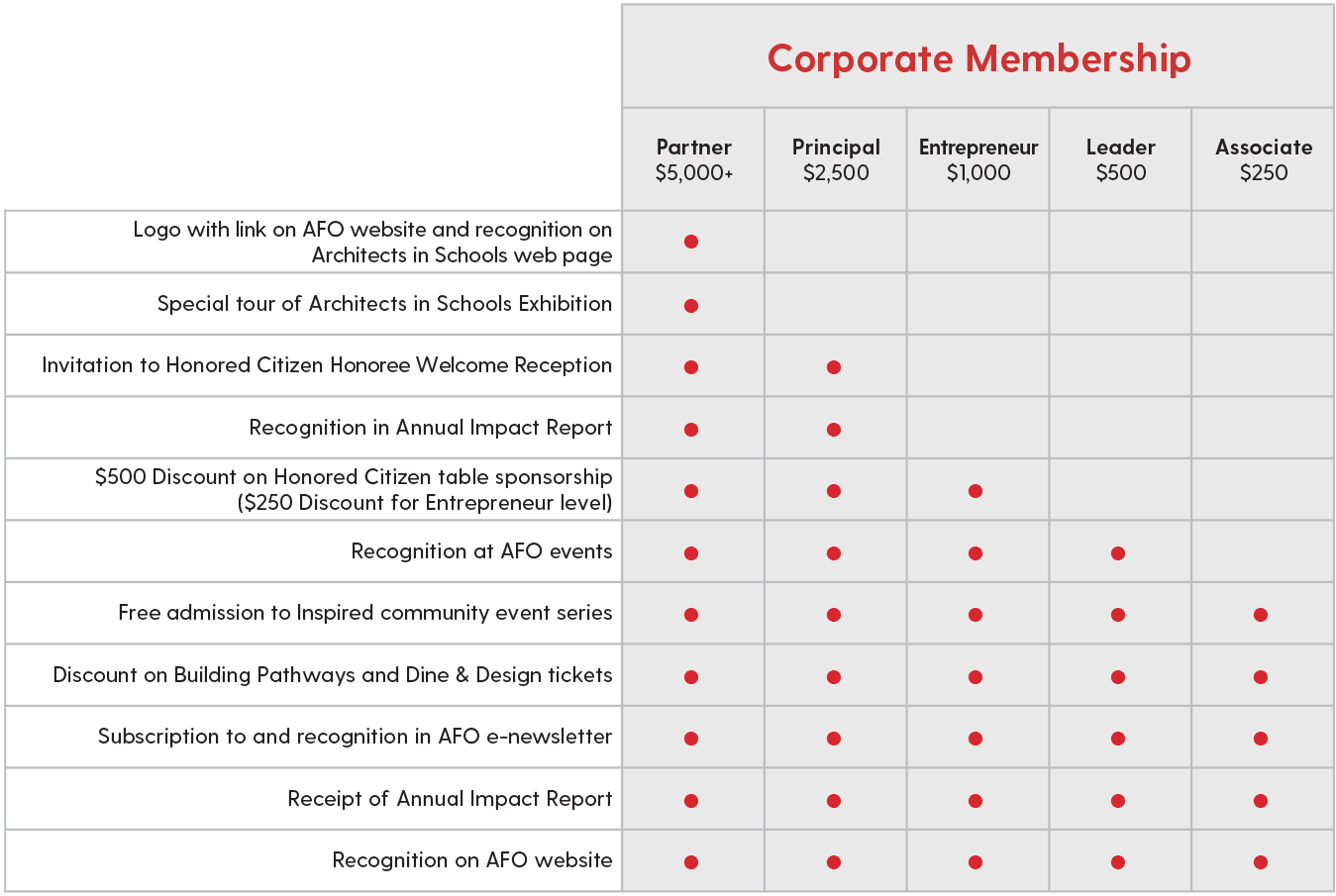Click the Partner dot for Logo with link row

(x=691, y=242)
